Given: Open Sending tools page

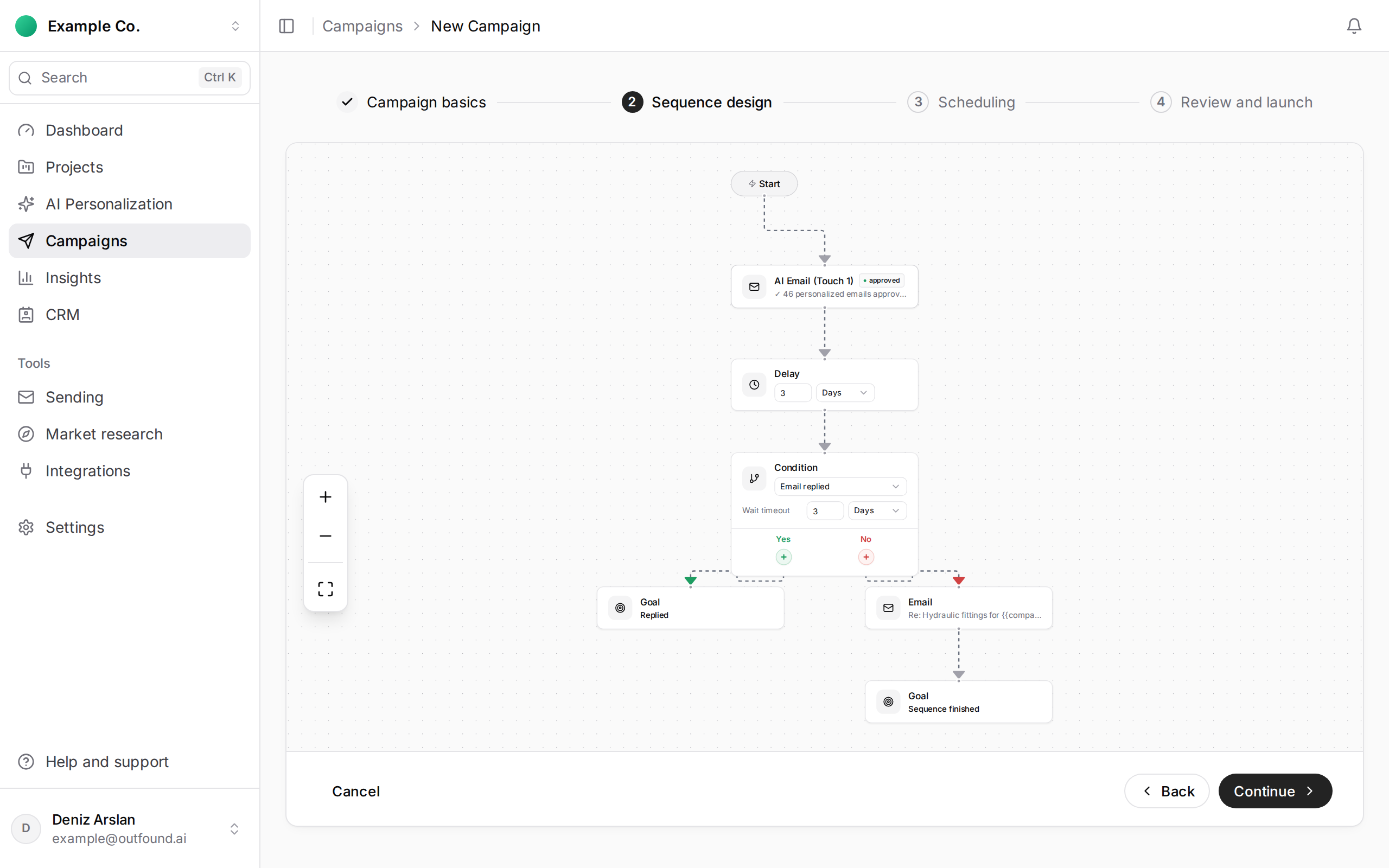Looking at the screenshot, I should 130,397.
